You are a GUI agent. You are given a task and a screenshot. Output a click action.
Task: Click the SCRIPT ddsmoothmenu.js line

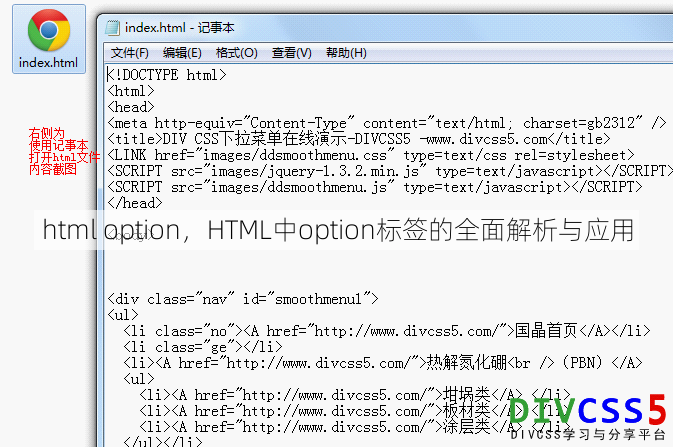point(374,187)
